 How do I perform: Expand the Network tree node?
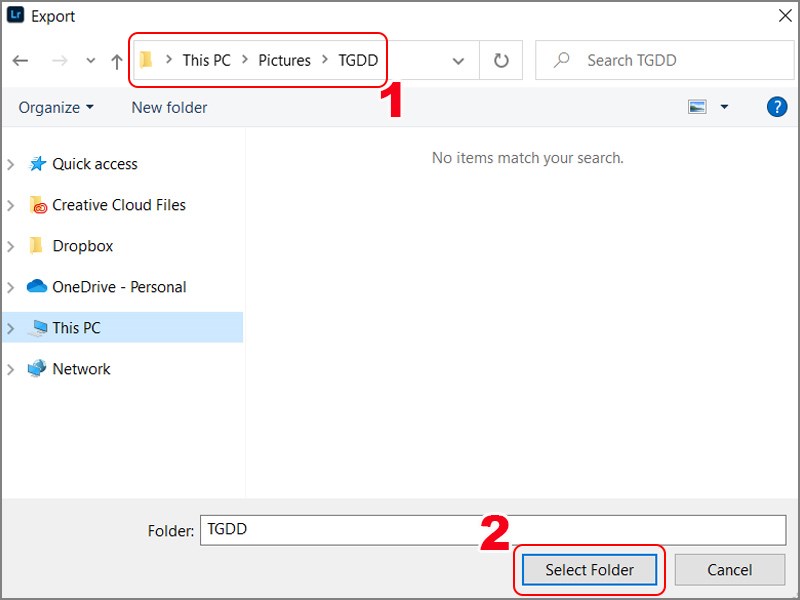11,369
